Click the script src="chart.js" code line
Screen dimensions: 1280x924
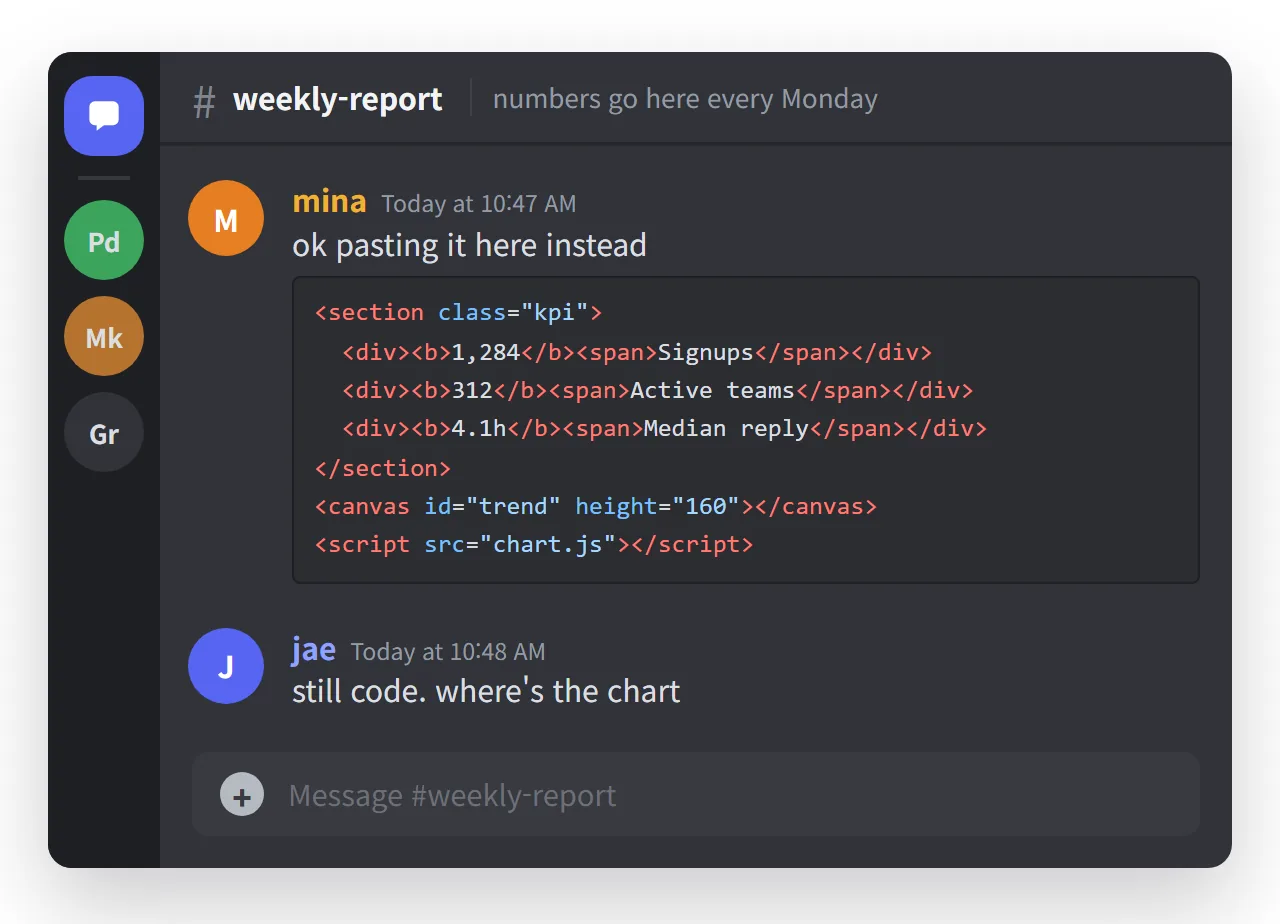[534, 544]
